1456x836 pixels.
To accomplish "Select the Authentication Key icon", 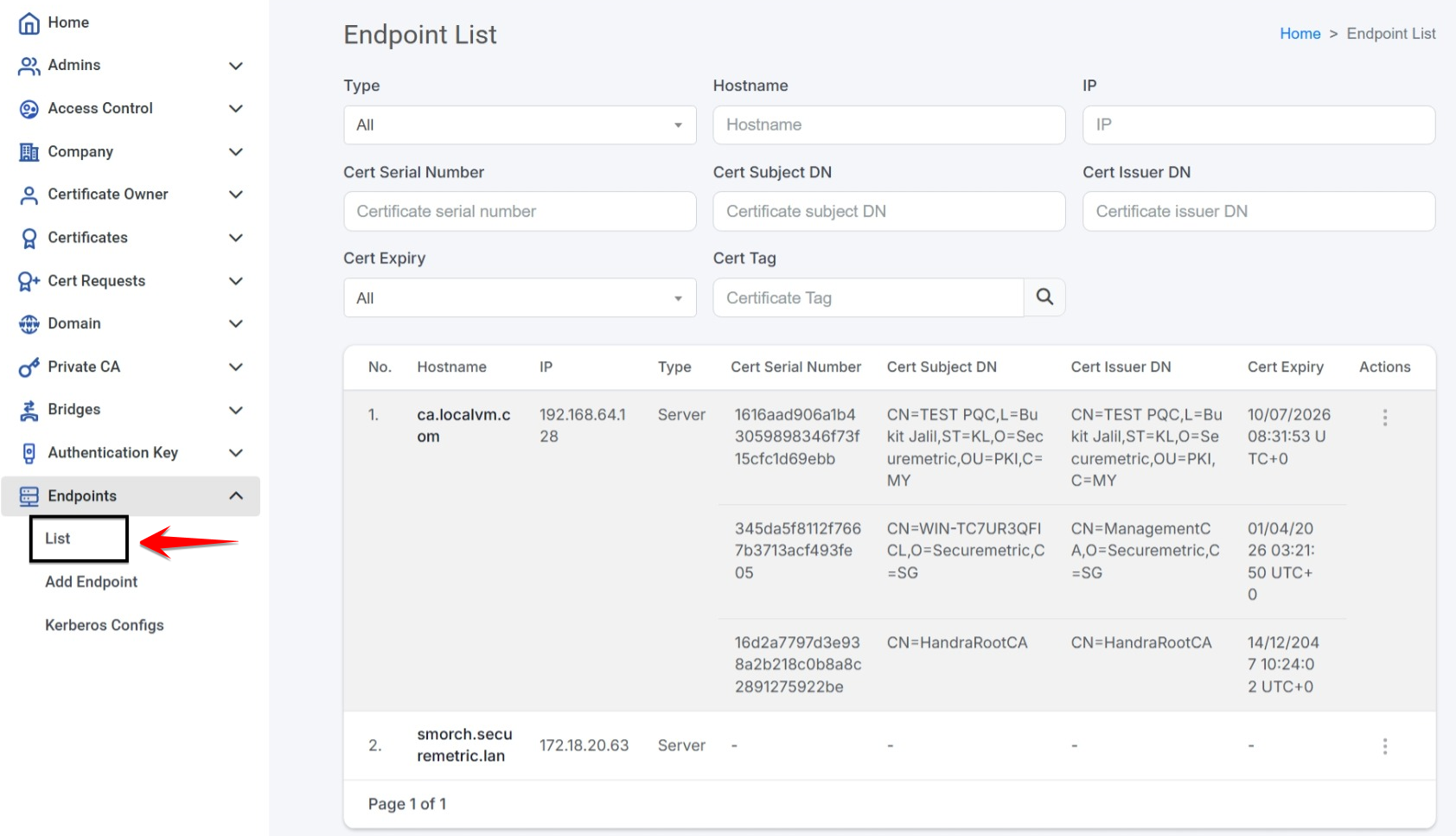I will 29,452.
